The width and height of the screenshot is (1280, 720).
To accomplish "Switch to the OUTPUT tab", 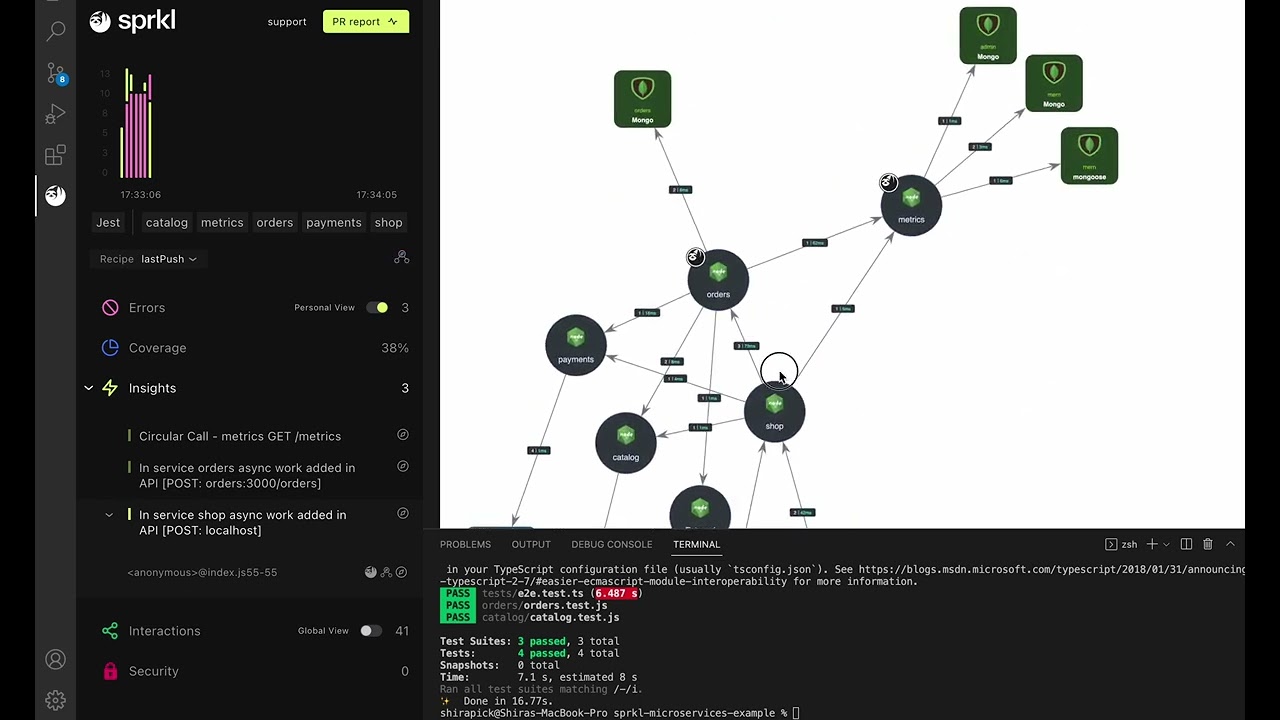I will pos(531,544).
